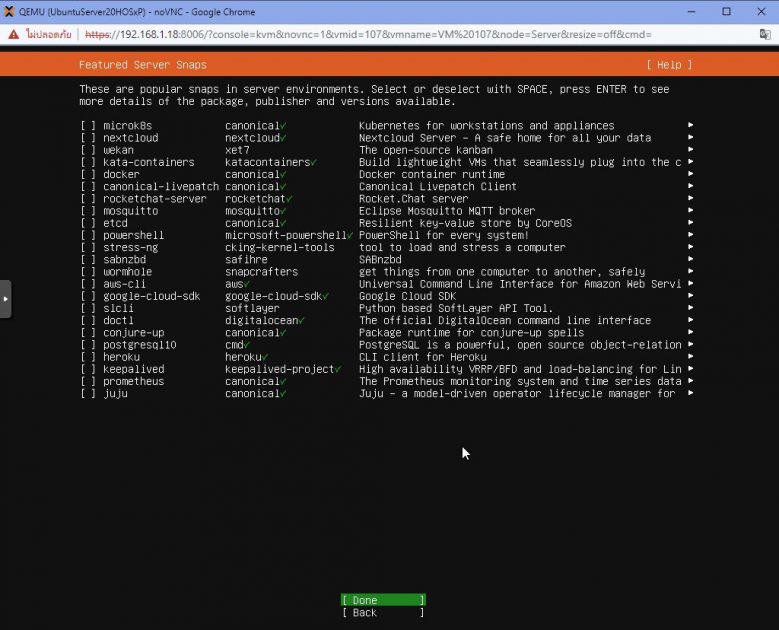Screen dimensions: 779x630
Task: Click the 'Docker container runtime' description
Action: point(432,174)
